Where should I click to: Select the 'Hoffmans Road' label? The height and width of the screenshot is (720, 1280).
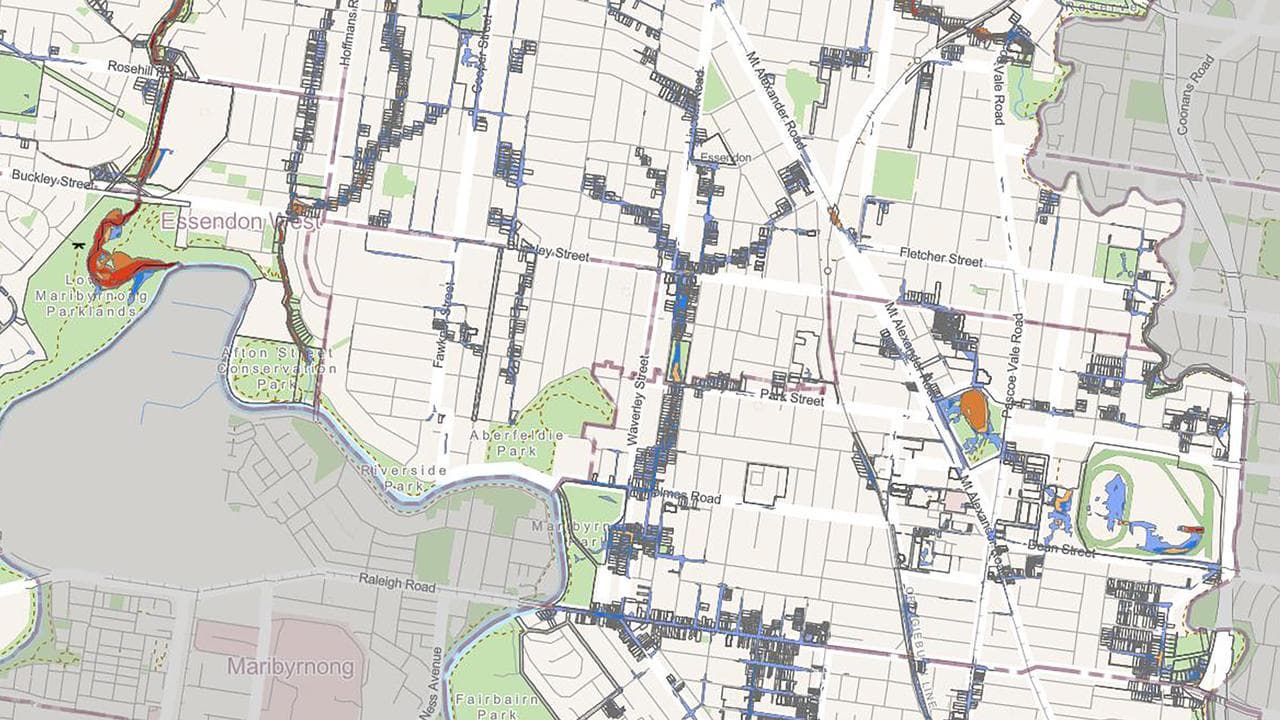[348, 33]
